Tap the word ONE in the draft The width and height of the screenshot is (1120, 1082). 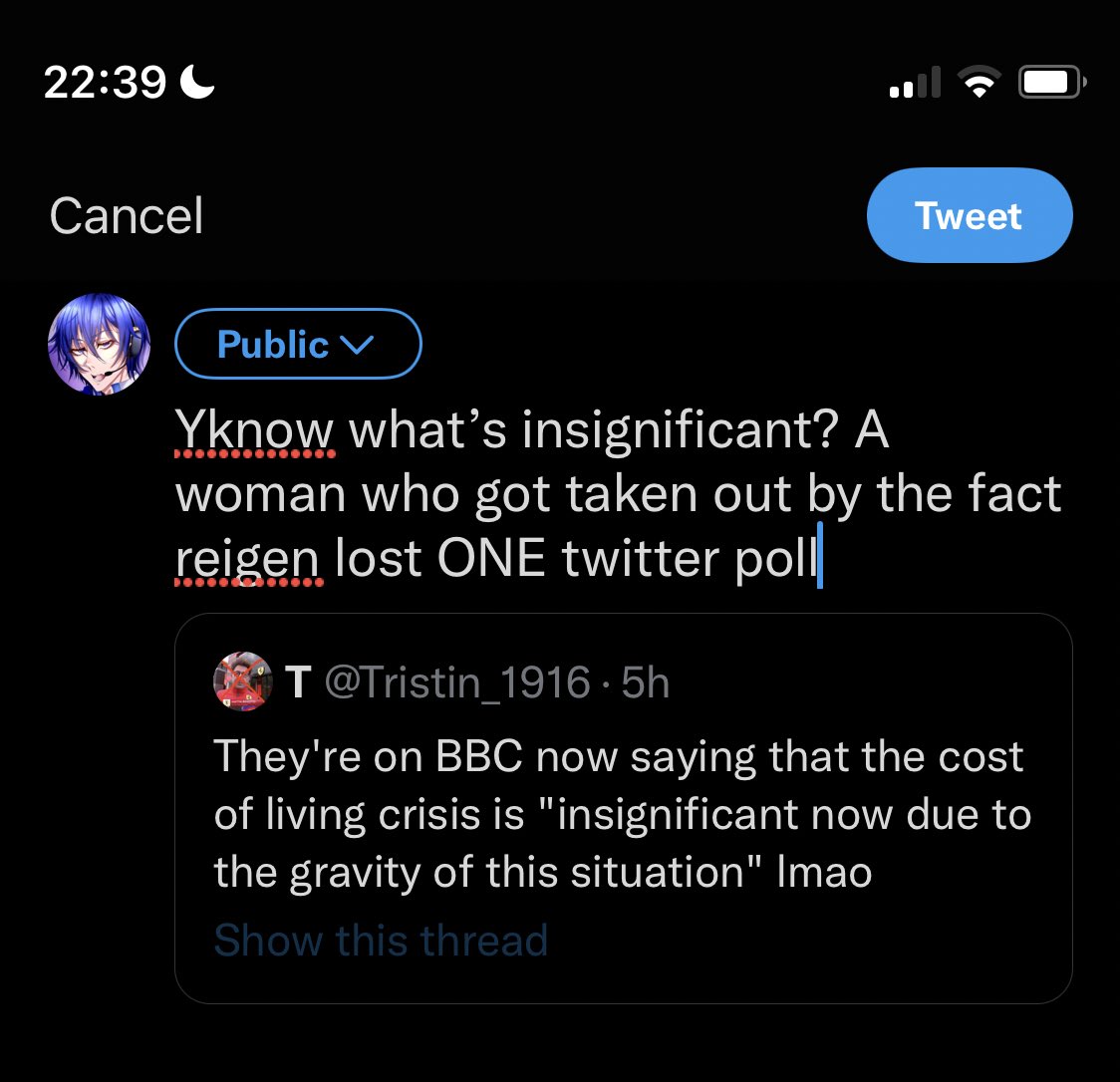[490, 558]
